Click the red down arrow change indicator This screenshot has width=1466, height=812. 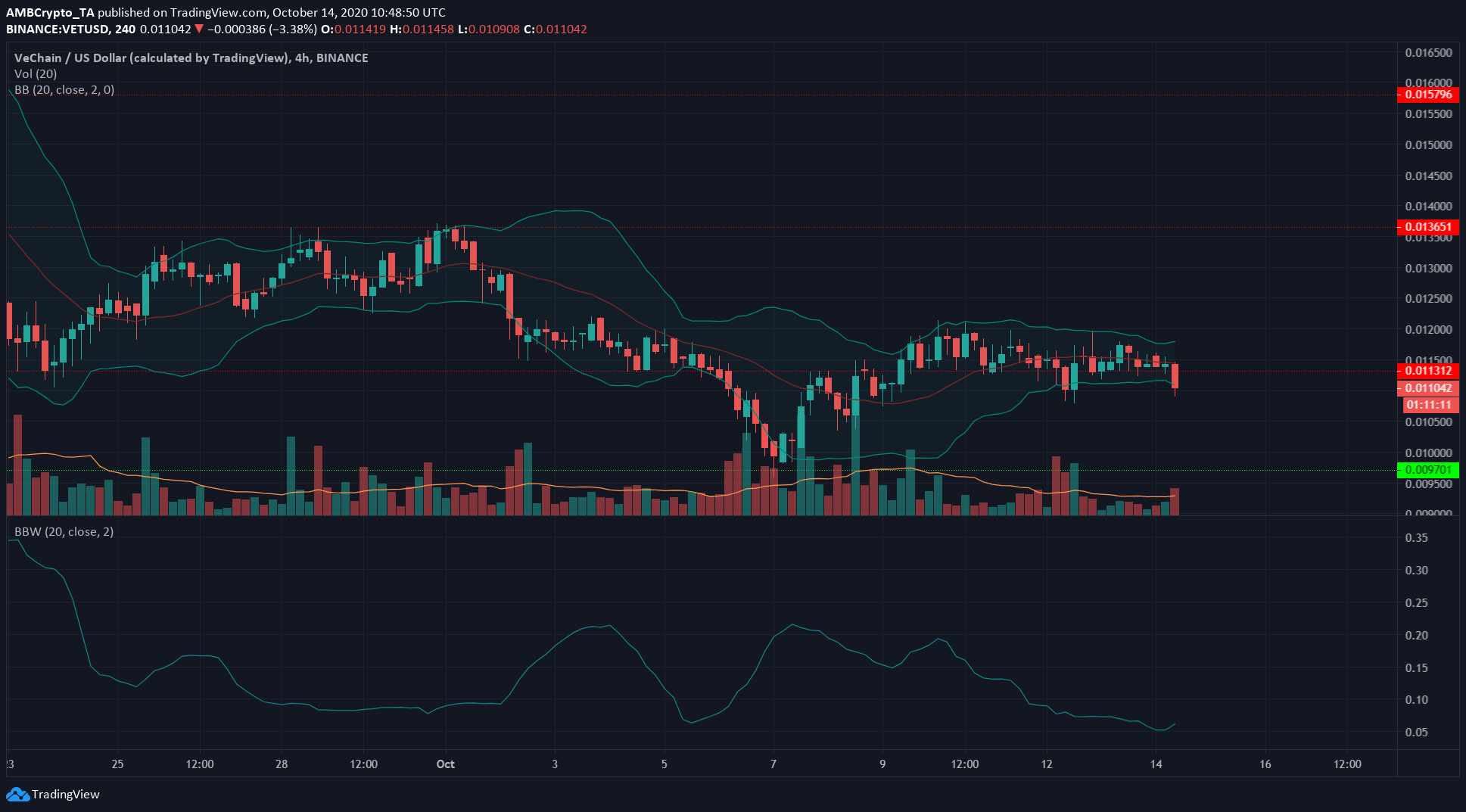(x=199, y=30)
